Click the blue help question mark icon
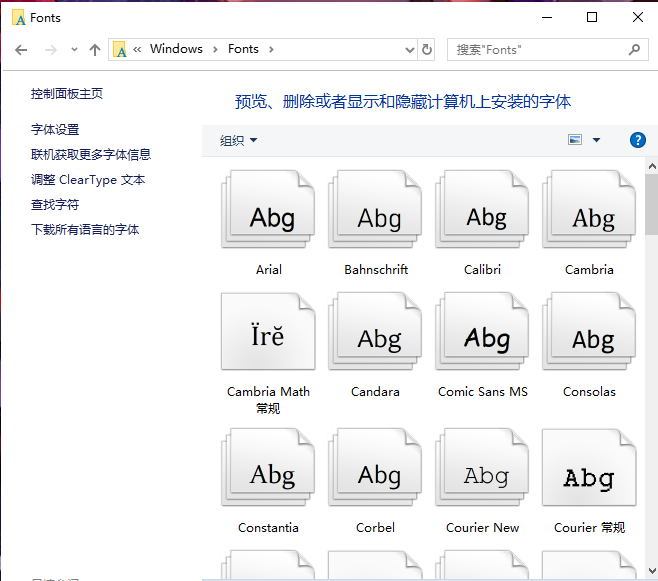658x581 pixels. (x=637, y=140)
